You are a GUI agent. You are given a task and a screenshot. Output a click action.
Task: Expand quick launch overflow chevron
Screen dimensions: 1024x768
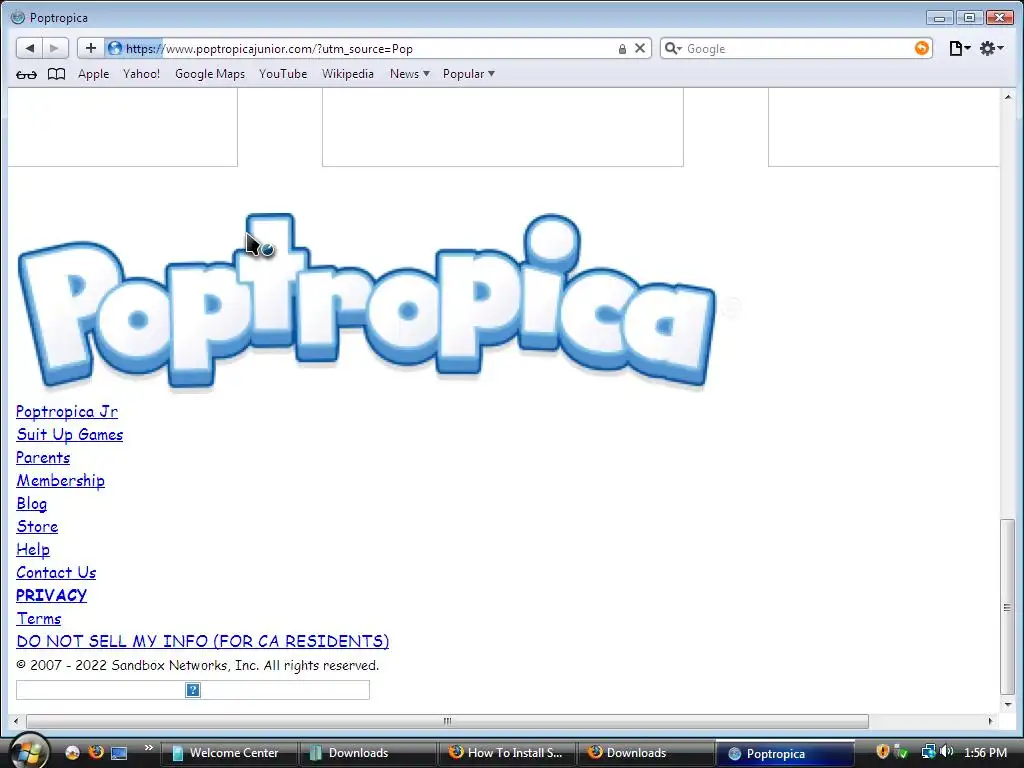click(x=148, y=748)
